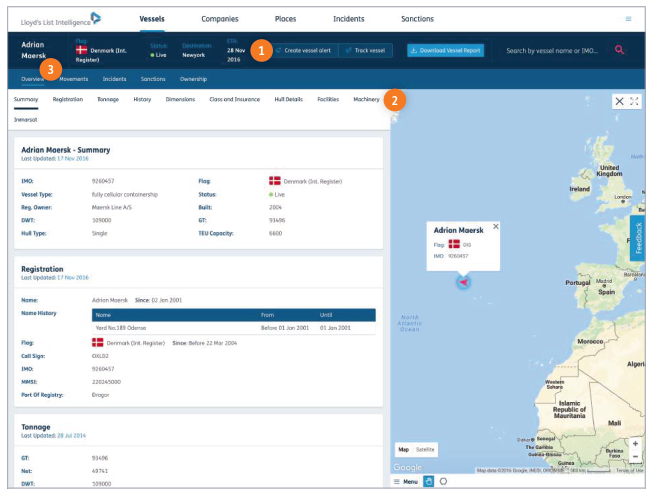Click the Until column header in history table
This screenshot has height=494, width=653.
(326, 315)
